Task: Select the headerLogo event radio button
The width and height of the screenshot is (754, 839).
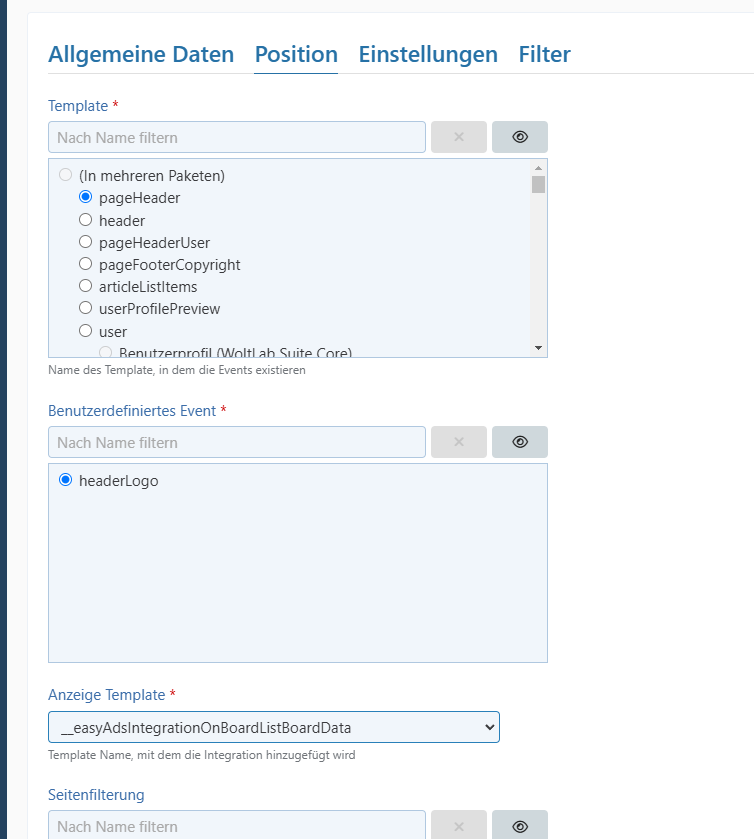Action: pos(66,481)
